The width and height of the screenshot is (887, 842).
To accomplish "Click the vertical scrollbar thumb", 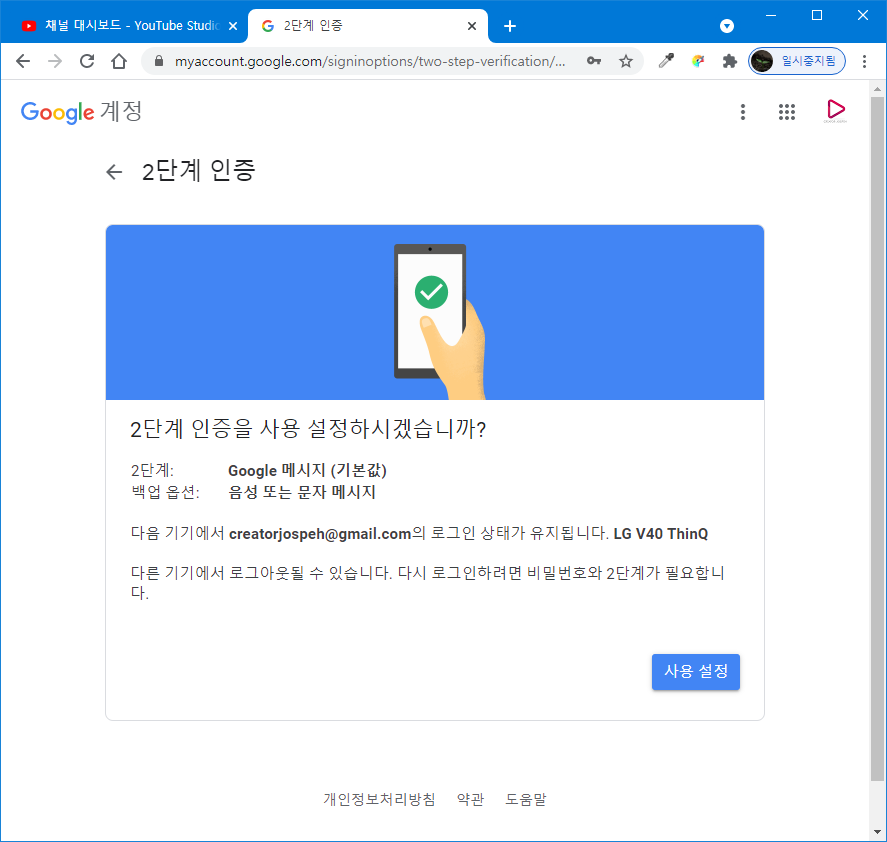I will coord(877,439).
